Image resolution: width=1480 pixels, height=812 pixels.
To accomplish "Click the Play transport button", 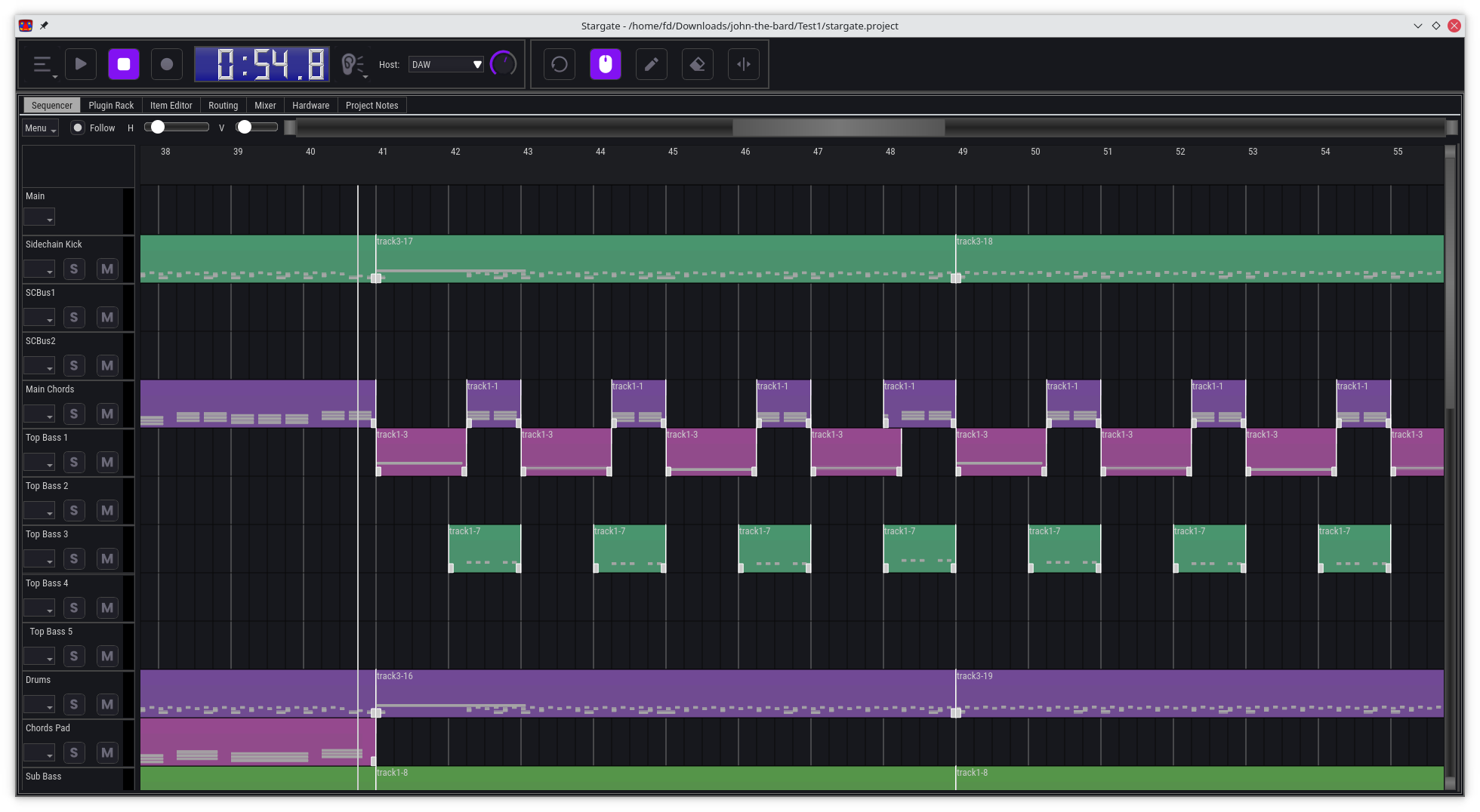I will click(x=81, y=64).
